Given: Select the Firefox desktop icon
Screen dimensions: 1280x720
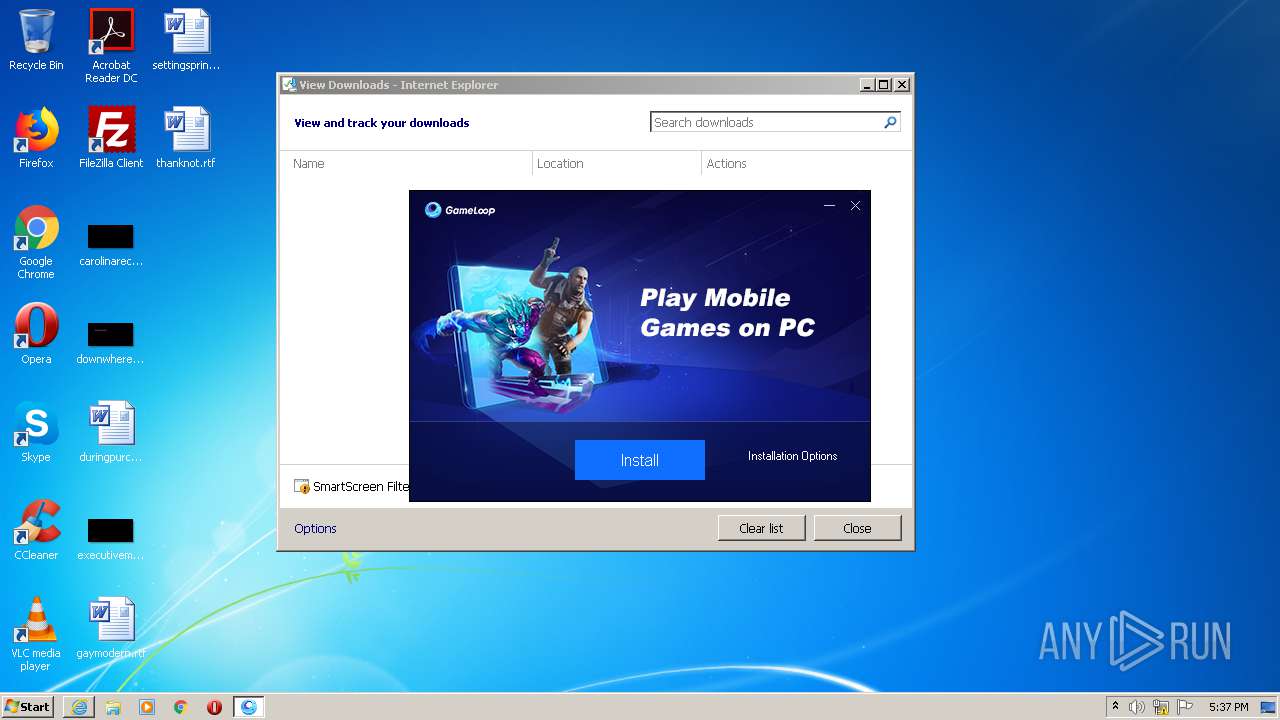Looking at the screenshot, I should [x=36, y=138].
